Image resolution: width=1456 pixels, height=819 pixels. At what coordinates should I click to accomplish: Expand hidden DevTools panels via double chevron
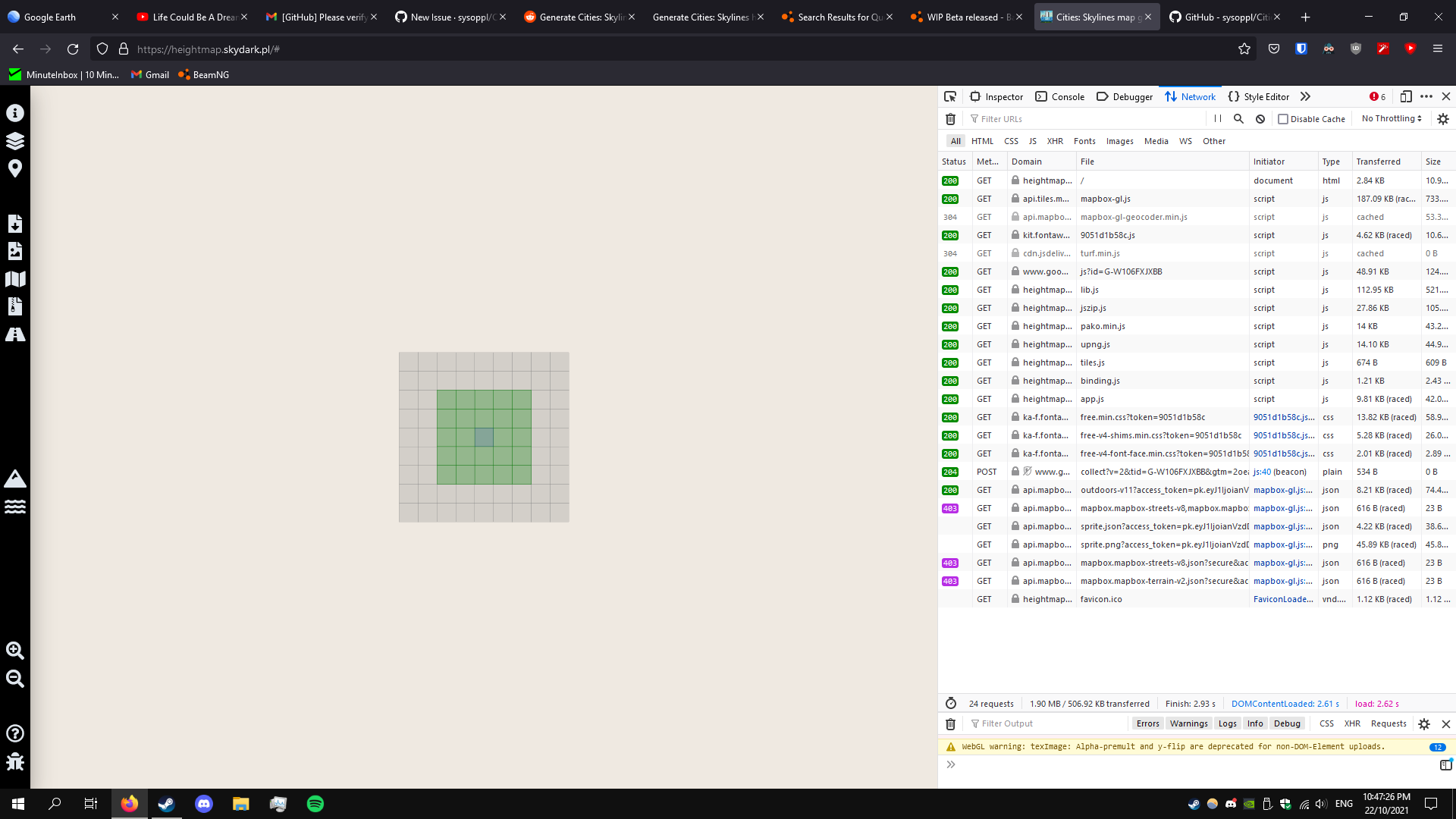click(x=1305, y=96)
